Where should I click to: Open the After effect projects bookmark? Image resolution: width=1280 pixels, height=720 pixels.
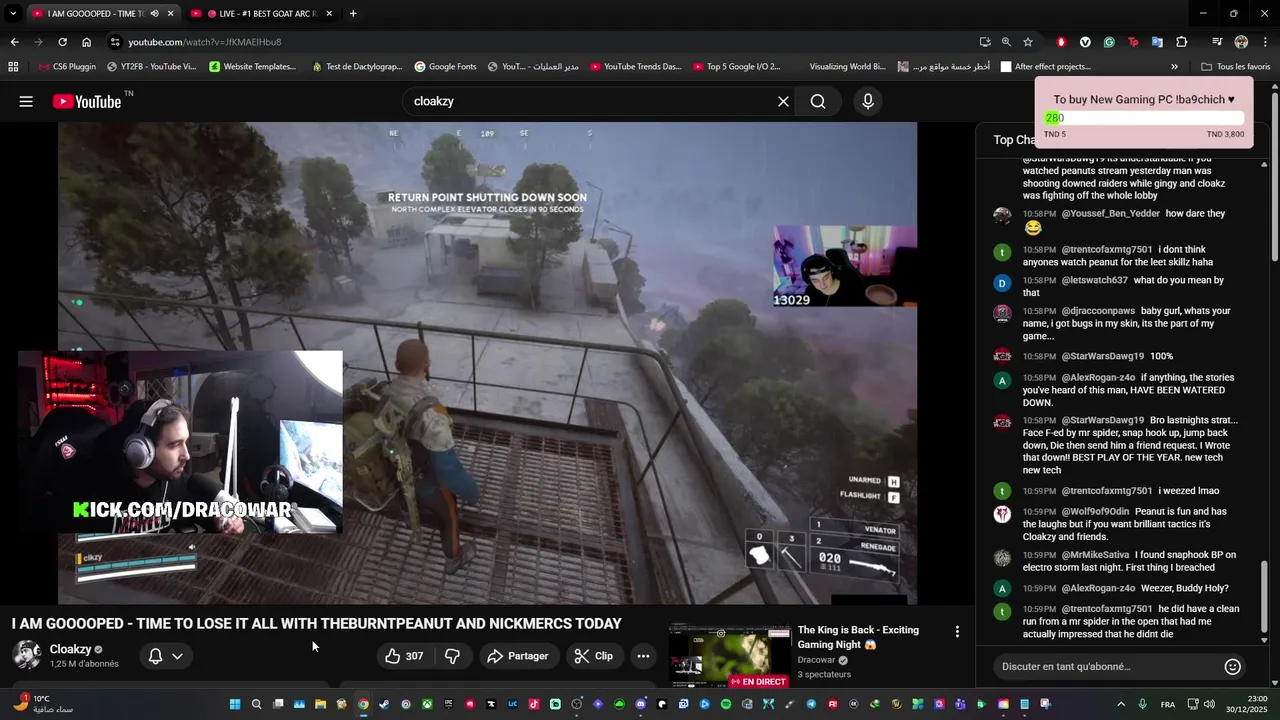[x=1046, y=67]
